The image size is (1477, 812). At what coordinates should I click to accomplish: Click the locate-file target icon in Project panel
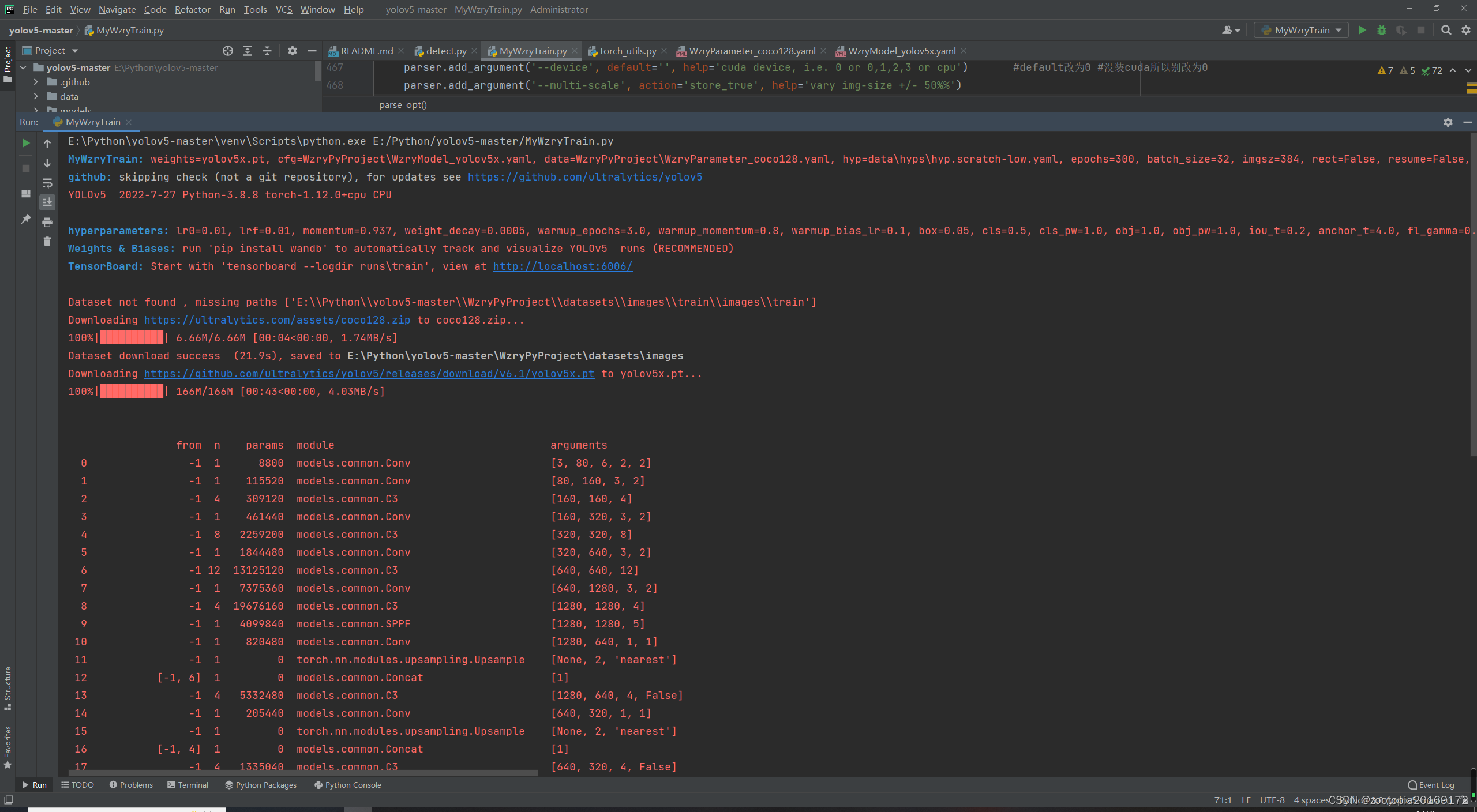pos(228,51)
